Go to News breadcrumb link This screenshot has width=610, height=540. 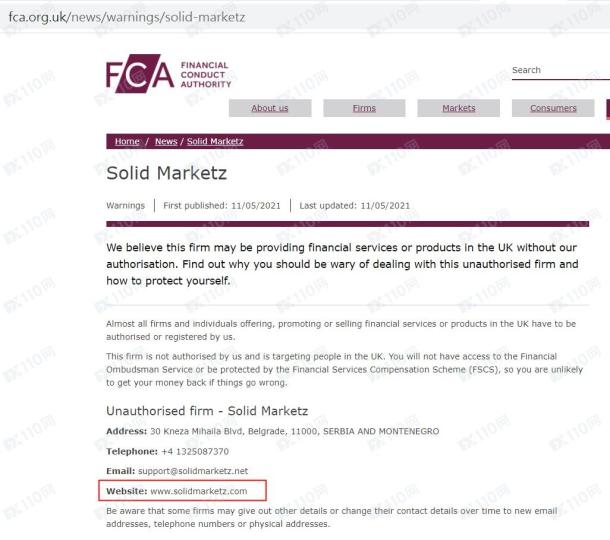166,141
